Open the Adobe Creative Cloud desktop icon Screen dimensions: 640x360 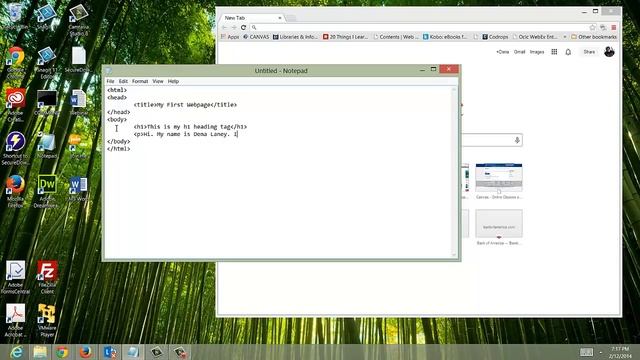point(16,104)
